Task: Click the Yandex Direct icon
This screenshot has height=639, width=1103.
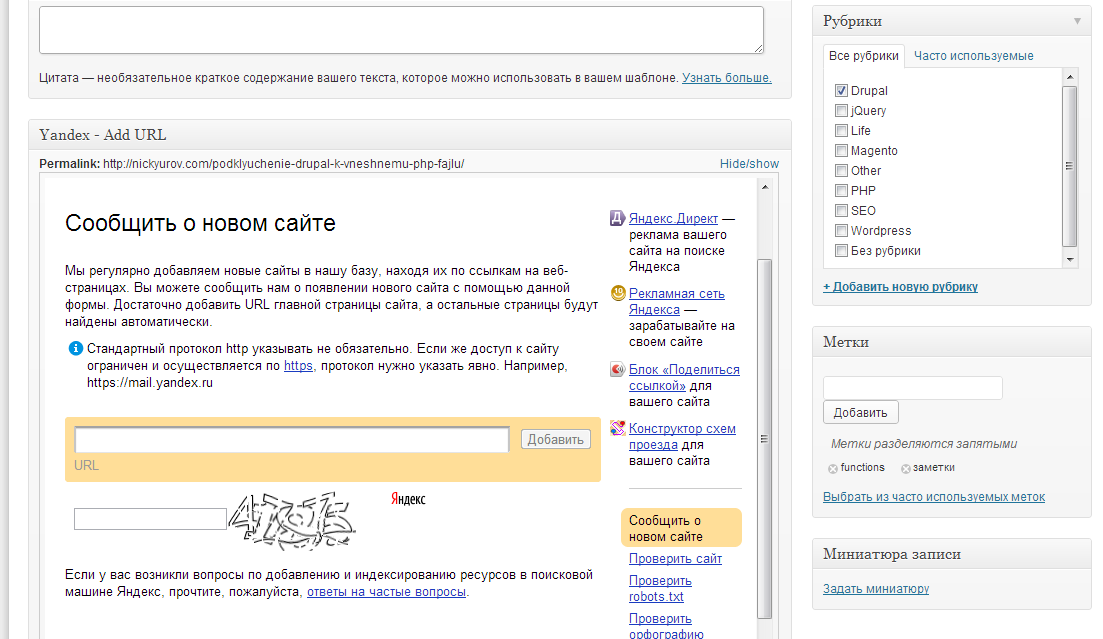Action: [x=617, y=218]
